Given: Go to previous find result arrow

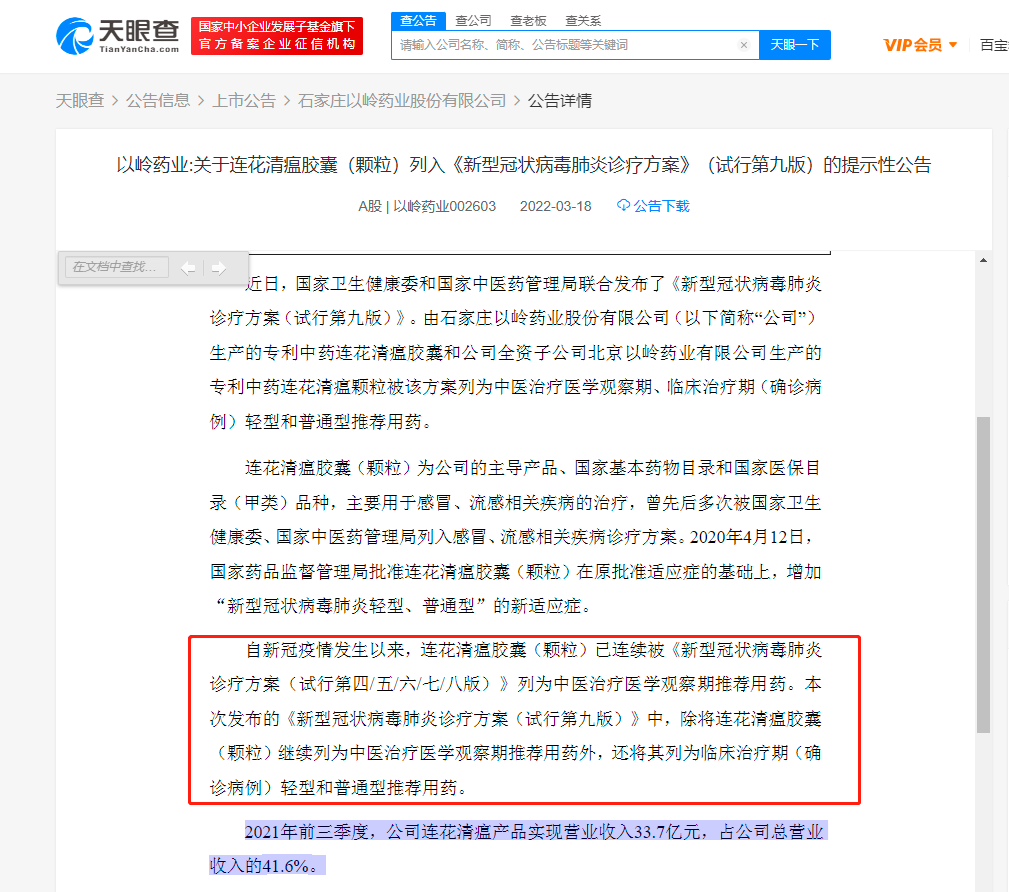Looking at the screenshot, I should 188,268.
